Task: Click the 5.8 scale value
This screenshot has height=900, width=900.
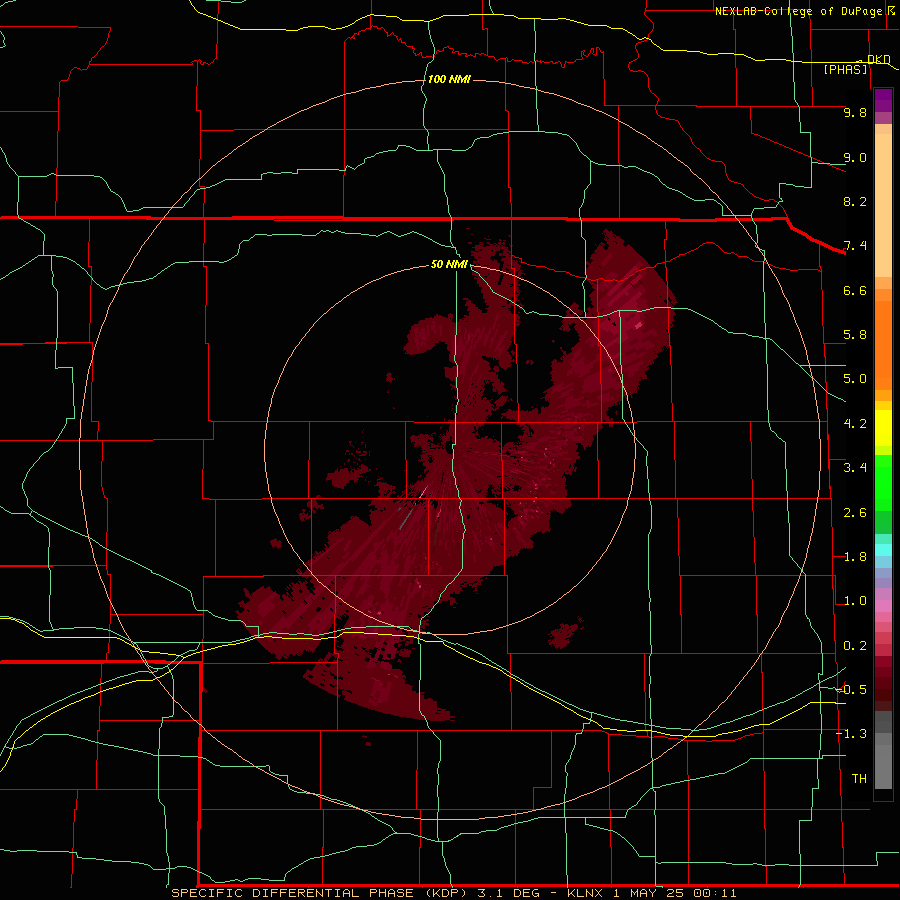Action: point(855,335)
